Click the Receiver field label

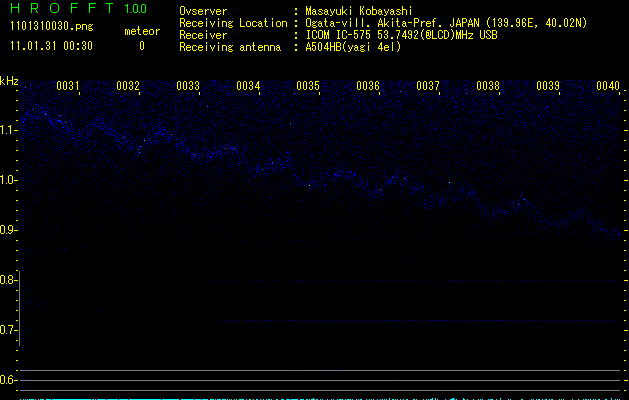pos(203,35)
